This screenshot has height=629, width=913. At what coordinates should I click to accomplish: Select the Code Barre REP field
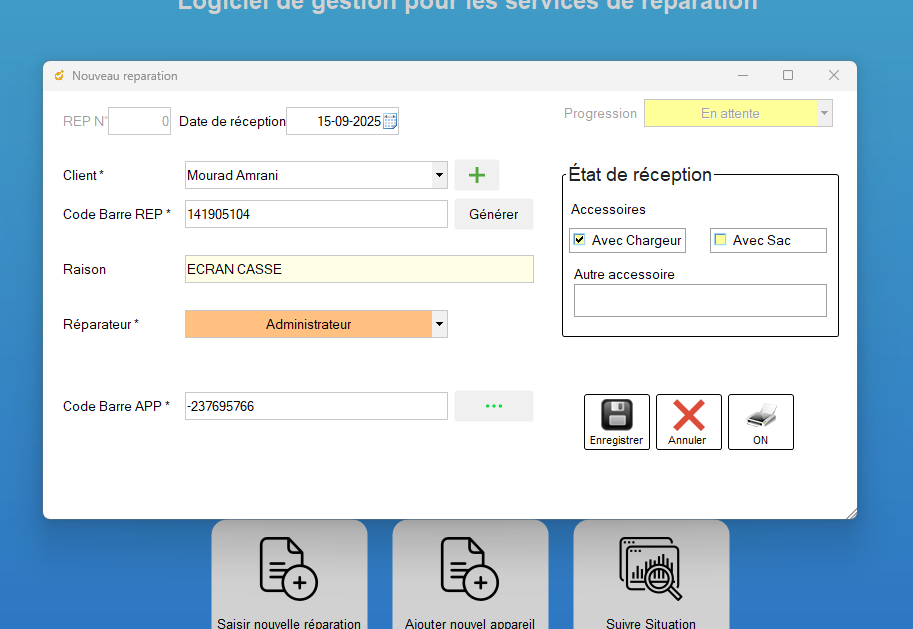click(x=316, y=214)
